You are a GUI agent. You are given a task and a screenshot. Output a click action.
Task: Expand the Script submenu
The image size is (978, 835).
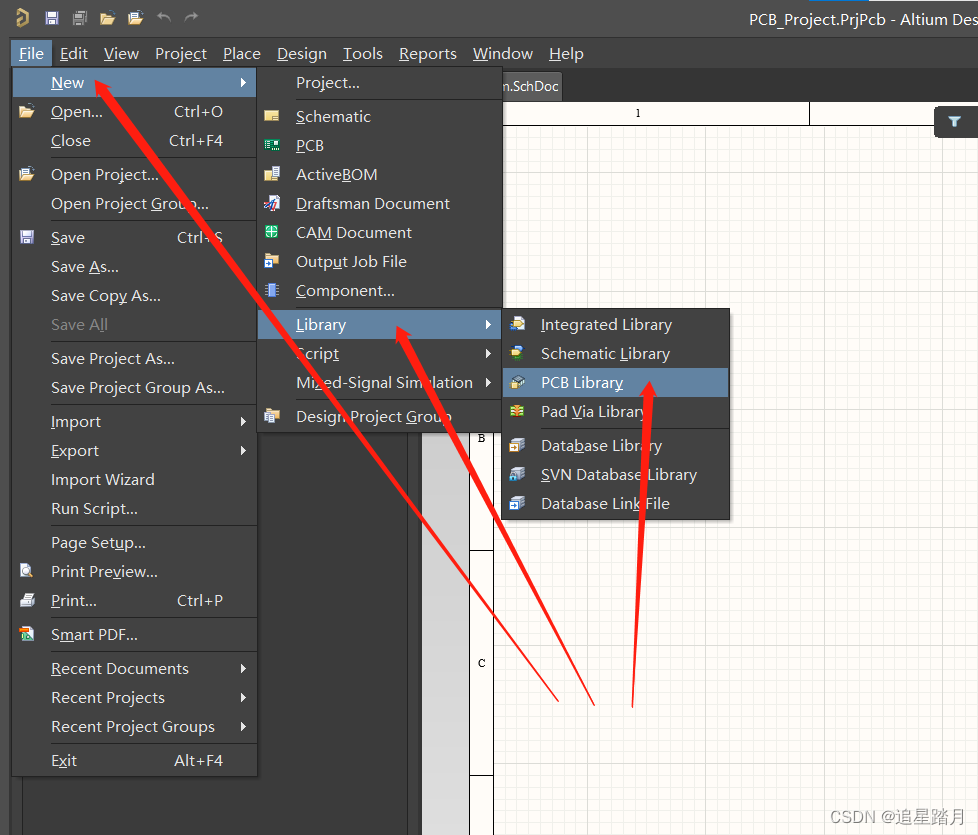[x=318, y=354]
